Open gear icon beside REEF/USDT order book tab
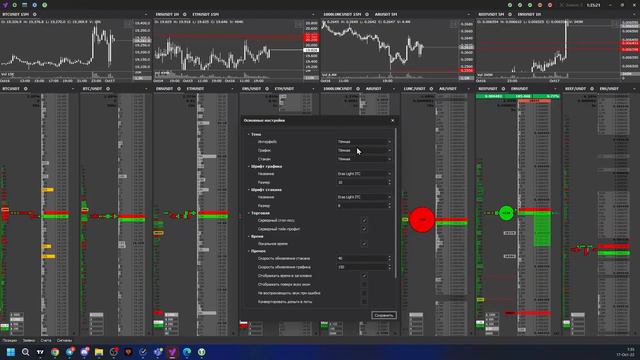This screenshot has height=360, width=640. pos(592,89)
